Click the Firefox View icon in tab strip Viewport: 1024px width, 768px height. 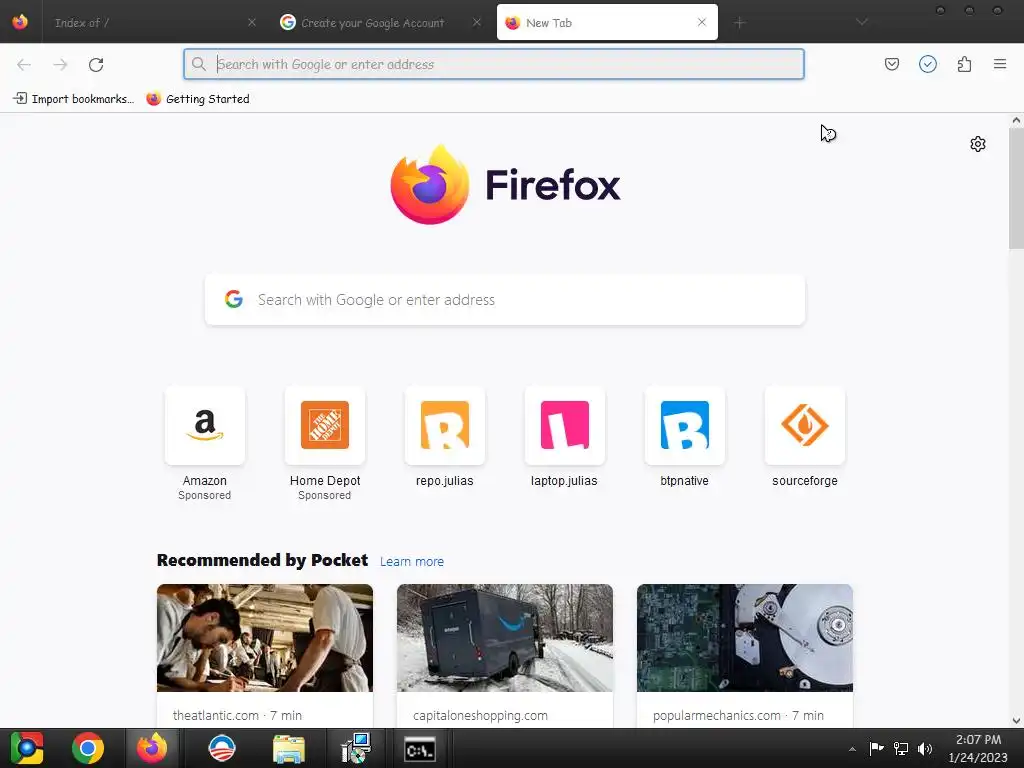(20, 22)
